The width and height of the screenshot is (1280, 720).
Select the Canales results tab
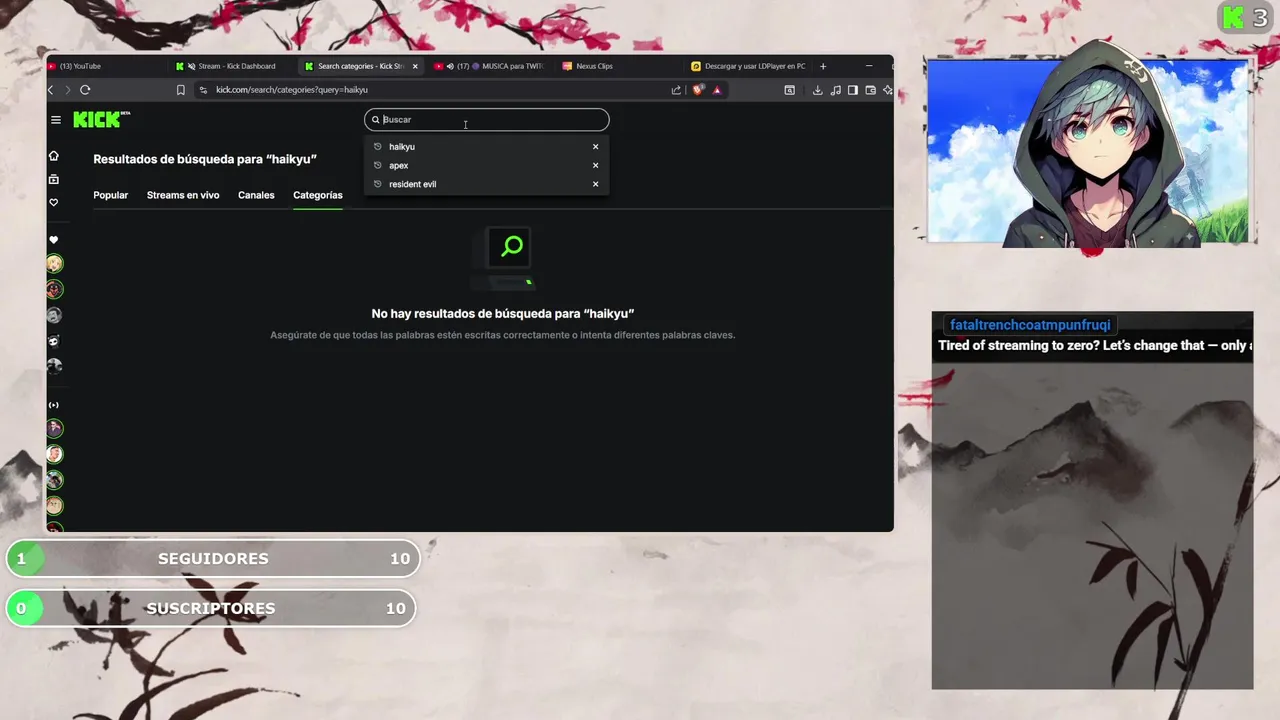pyautogui.click(x=256, y=195)
